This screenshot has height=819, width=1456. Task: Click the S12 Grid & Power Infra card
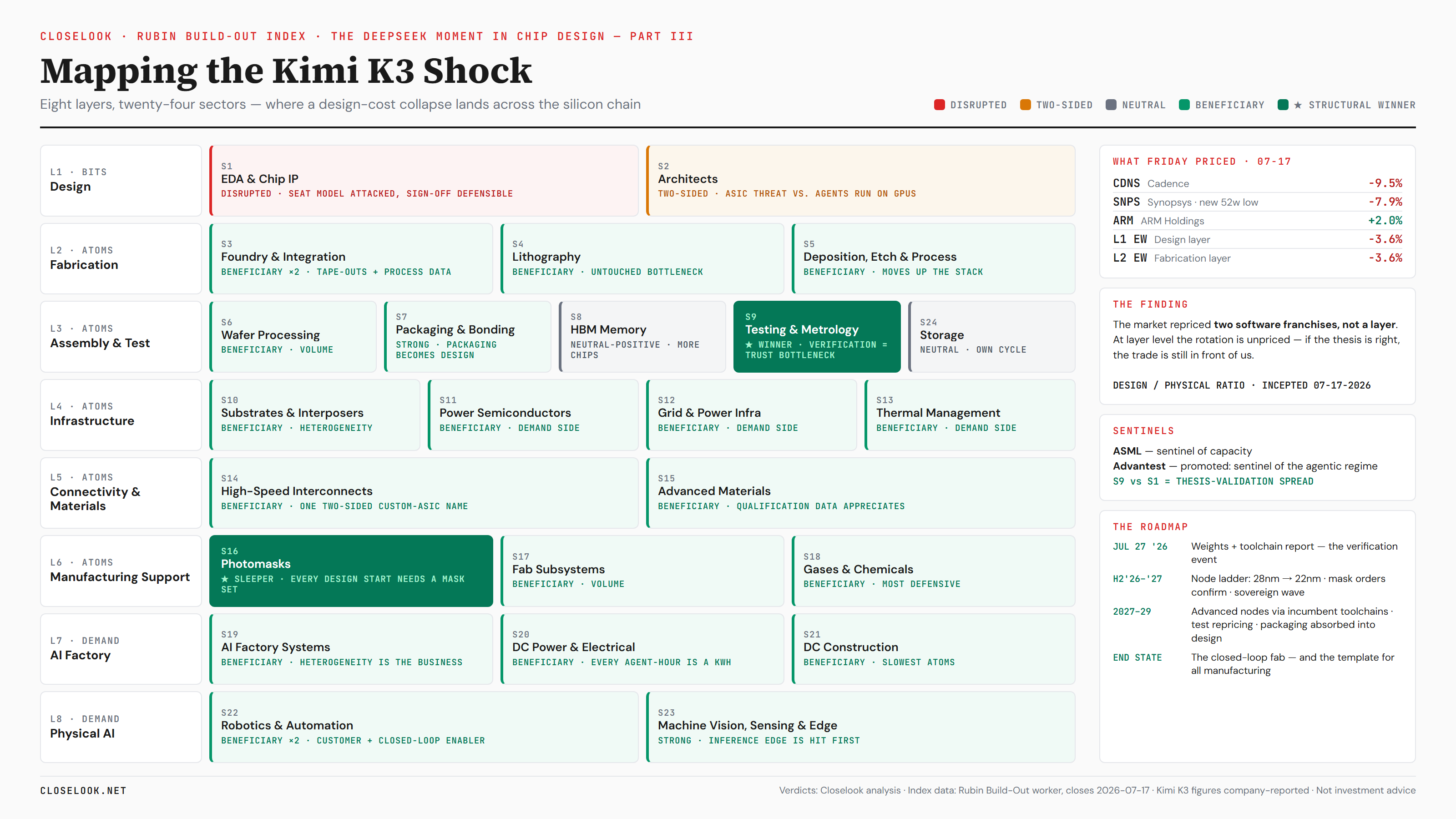pos(751,415)
